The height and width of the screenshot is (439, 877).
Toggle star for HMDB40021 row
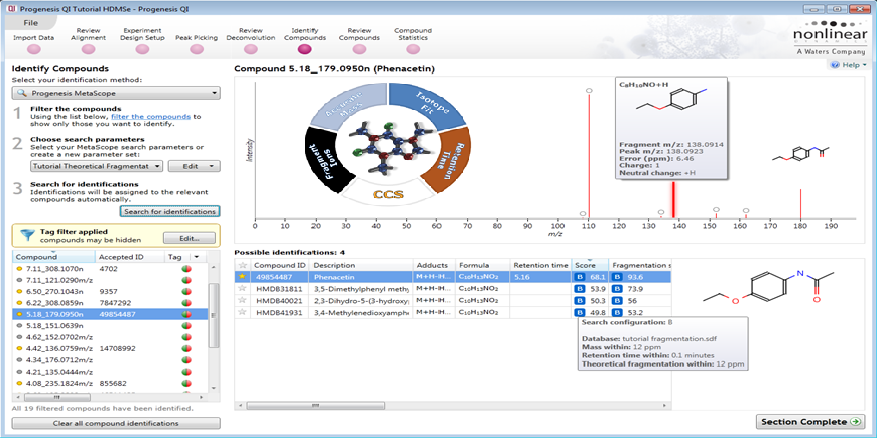[242, 300]
